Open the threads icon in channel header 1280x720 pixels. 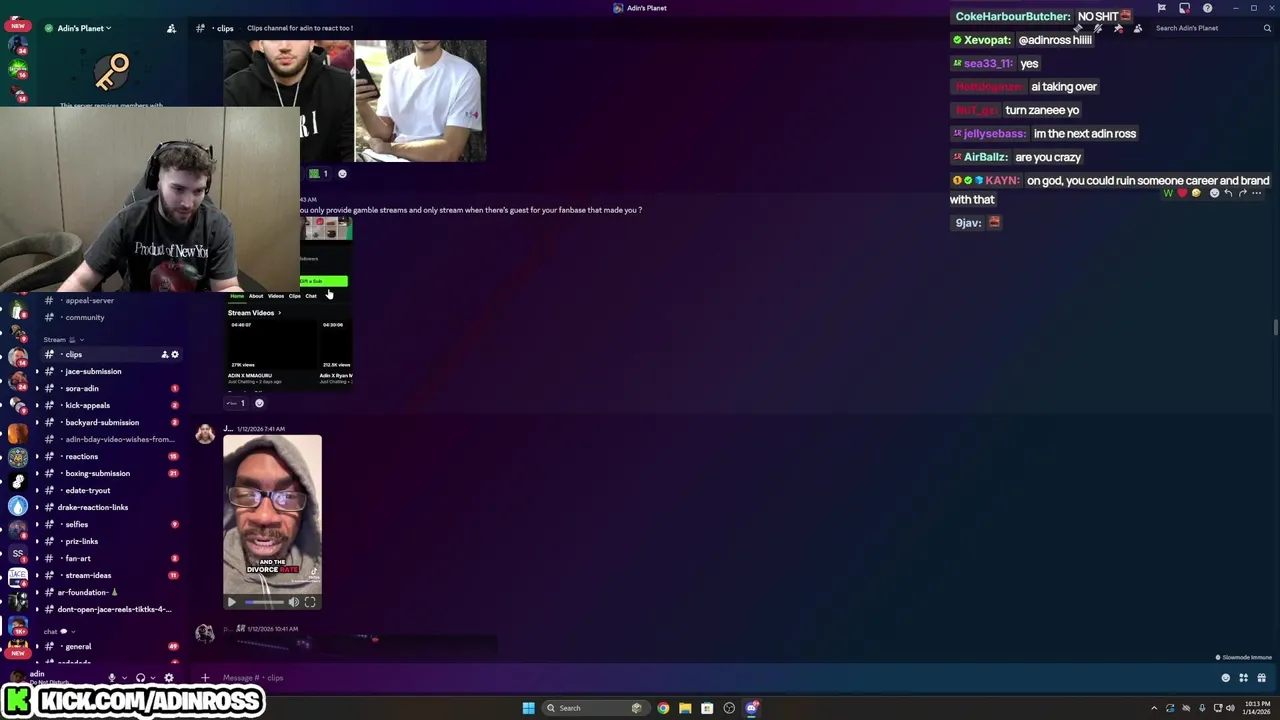1078,28
